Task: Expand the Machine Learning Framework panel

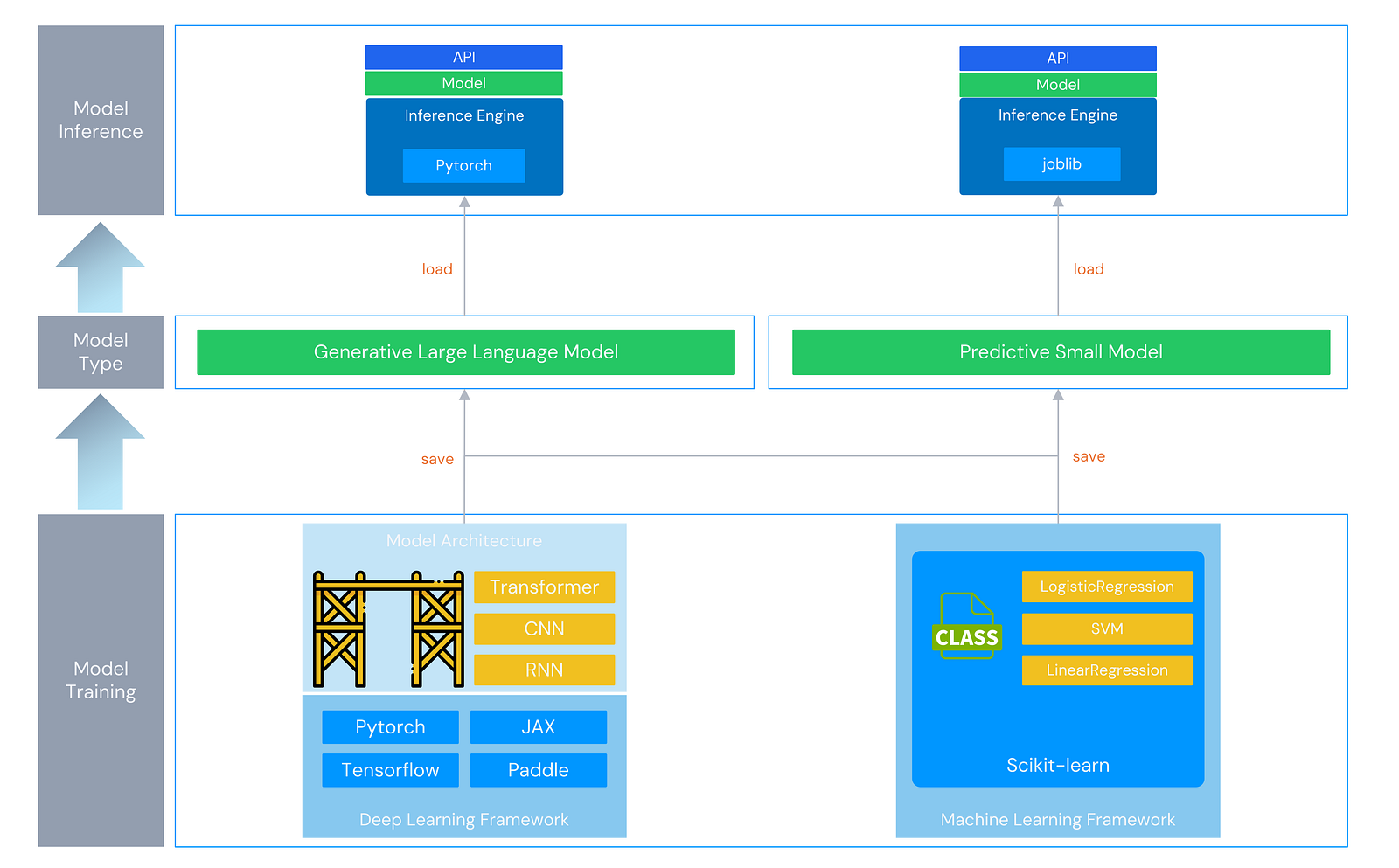Action: (1058, 819)
